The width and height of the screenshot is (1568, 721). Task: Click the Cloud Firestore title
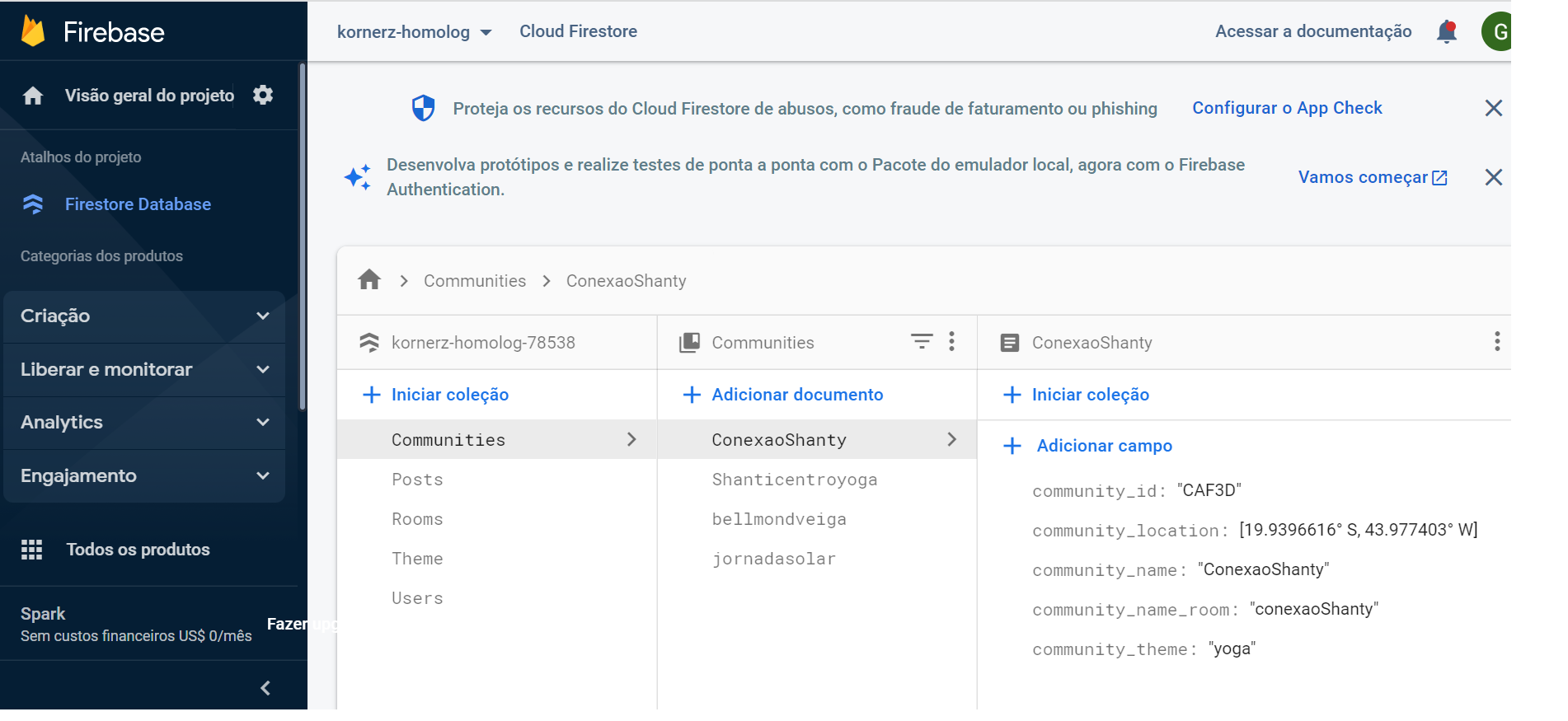578,31
